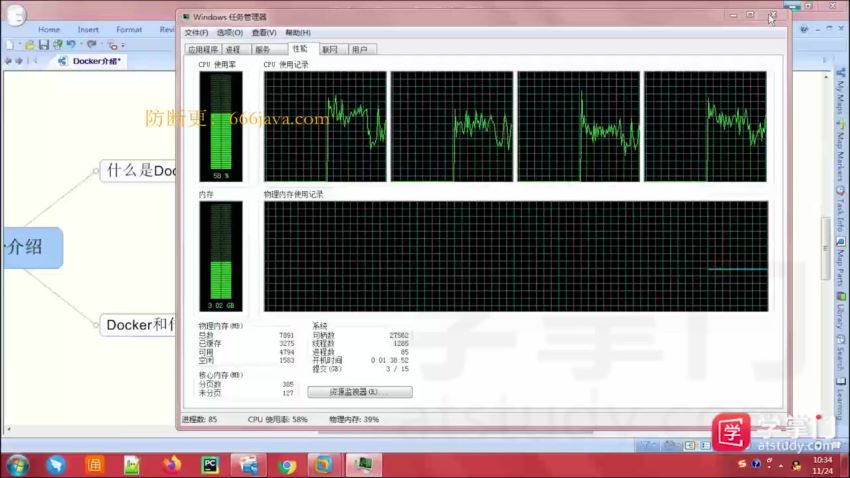The height and width of the screenshot is (478, 850).
Task: Open the green notepad app in the taskbar
Action: [x=132, y=465]
